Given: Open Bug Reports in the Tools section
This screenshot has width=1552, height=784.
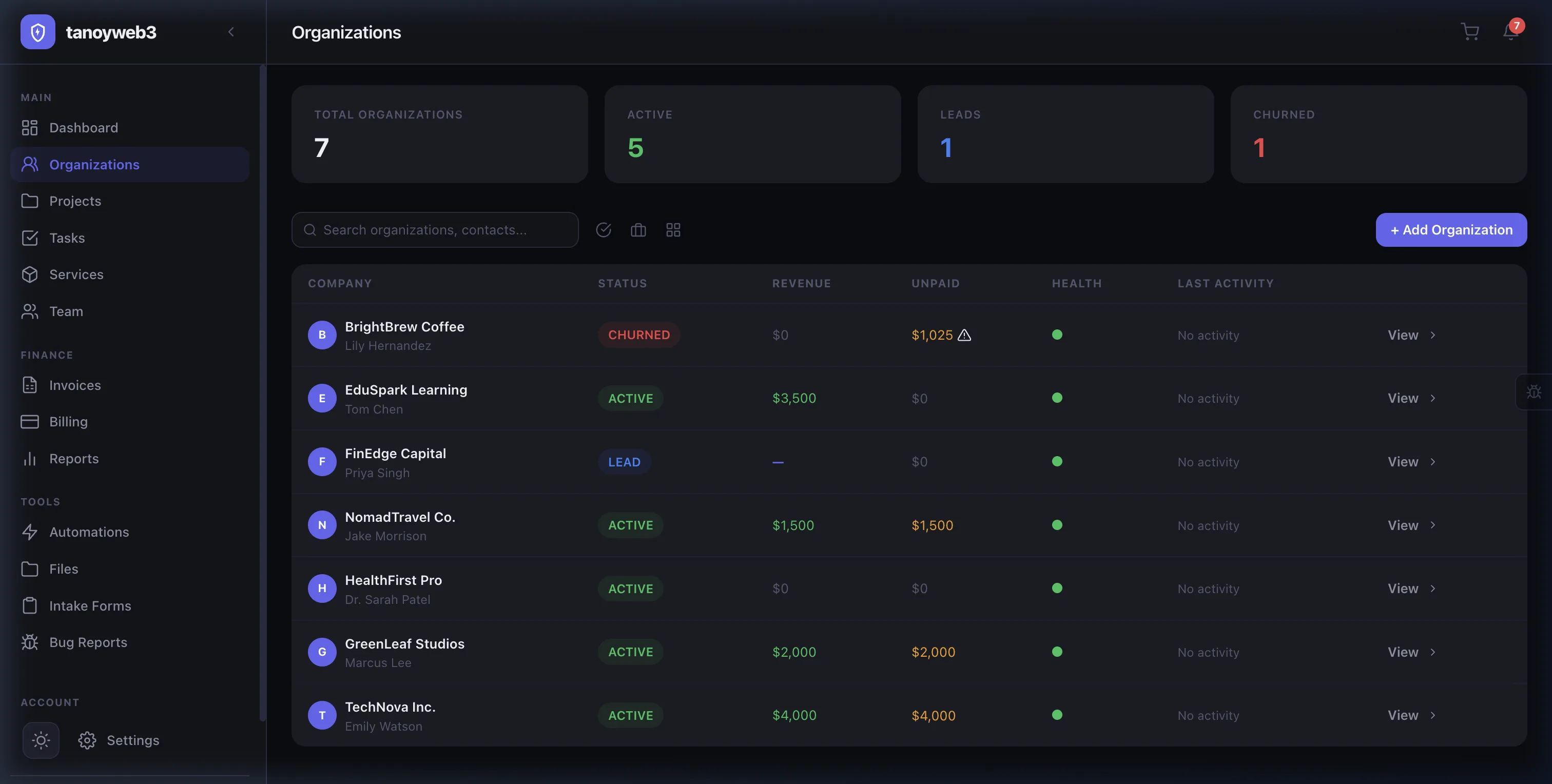Looking at the screenshot, I should pos(88,642).
